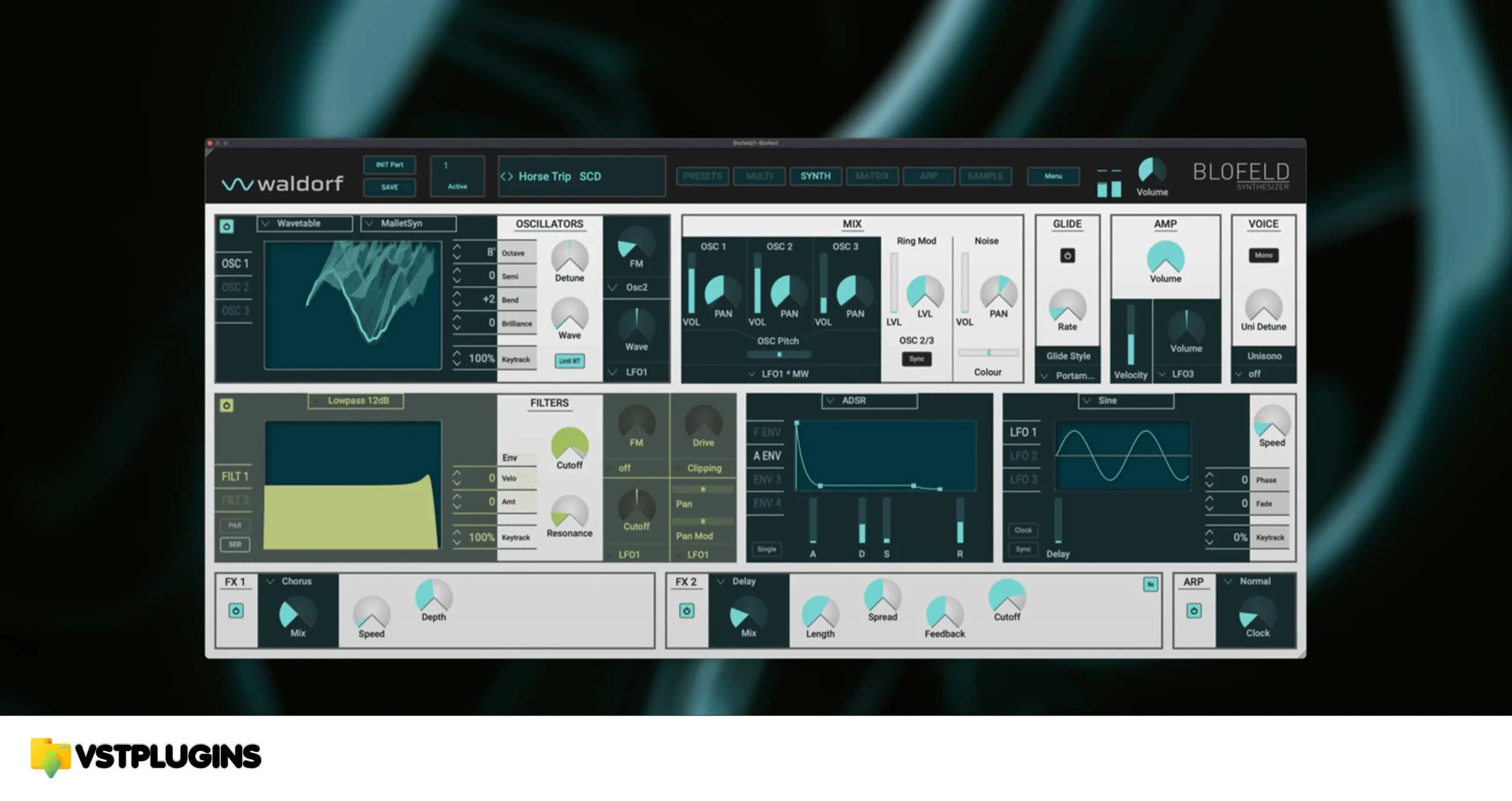The width and height of the screenshot is (1512, 801).
Task: Open the MalletSyn wavetable dropdown
Action: (409, 224)
